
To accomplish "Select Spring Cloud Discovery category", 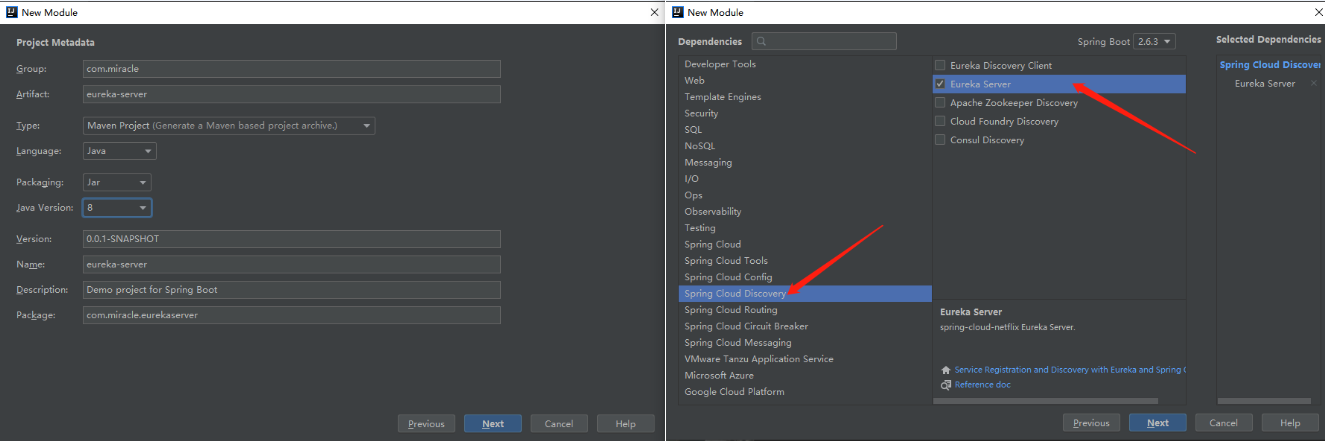I will [805, 294].
